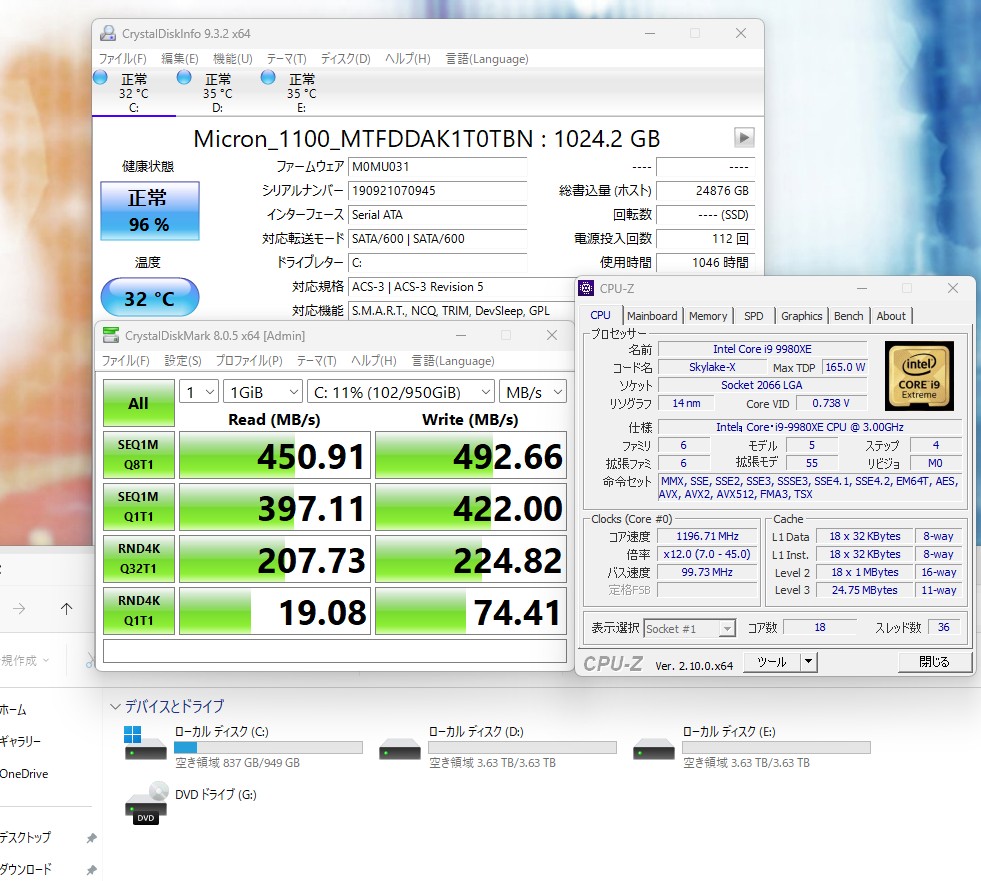Click the serial number field 190921070945

pyautogui.click(x=437, y=191)
